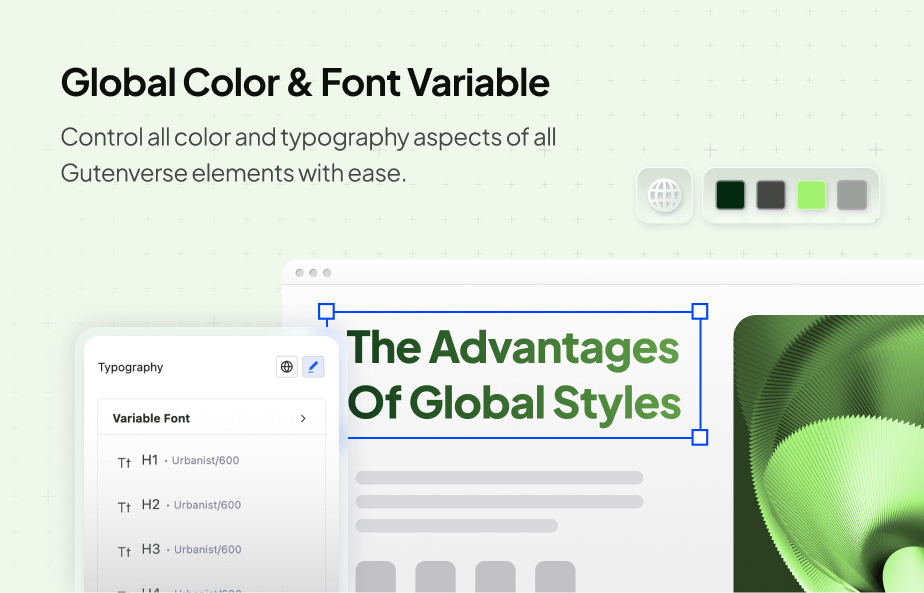Click the large globe button beside color swatches

coord(665,195)
